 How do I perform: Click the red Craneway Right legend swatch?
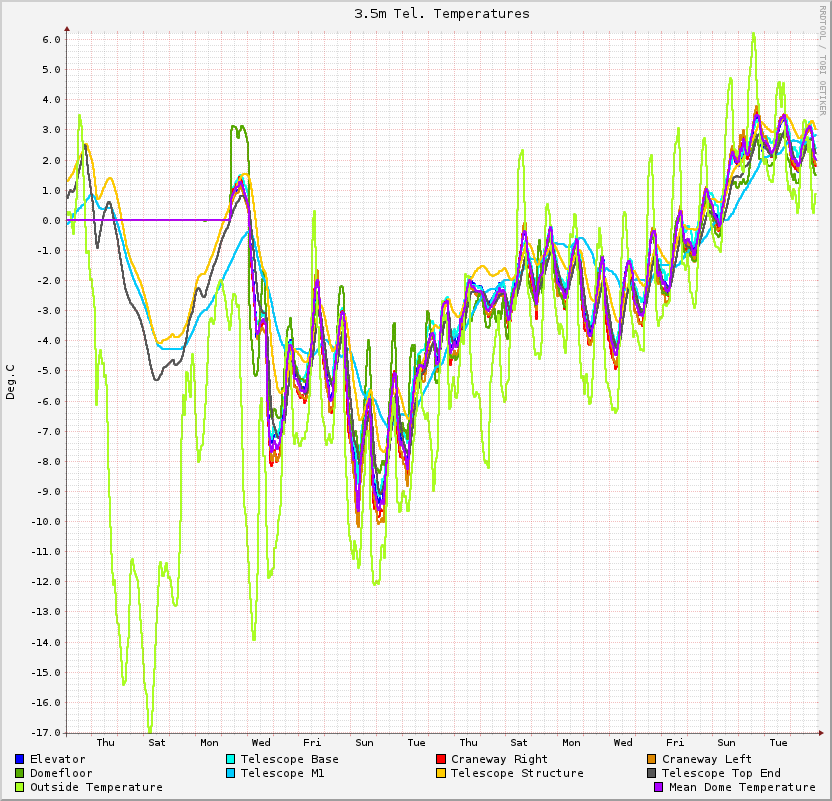441,760
